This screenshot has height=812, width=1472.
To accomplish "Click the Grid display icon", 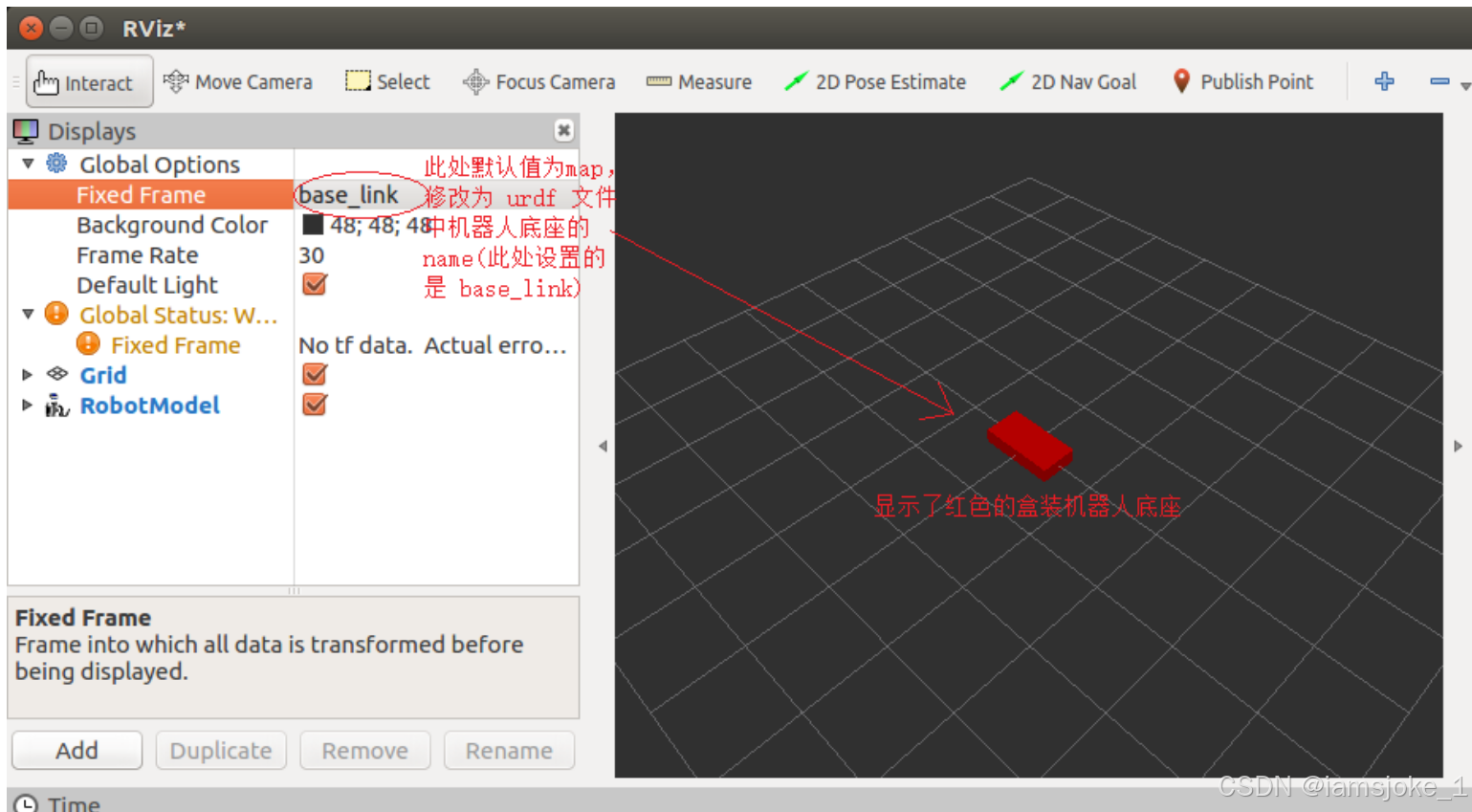I will pos(57,374).
